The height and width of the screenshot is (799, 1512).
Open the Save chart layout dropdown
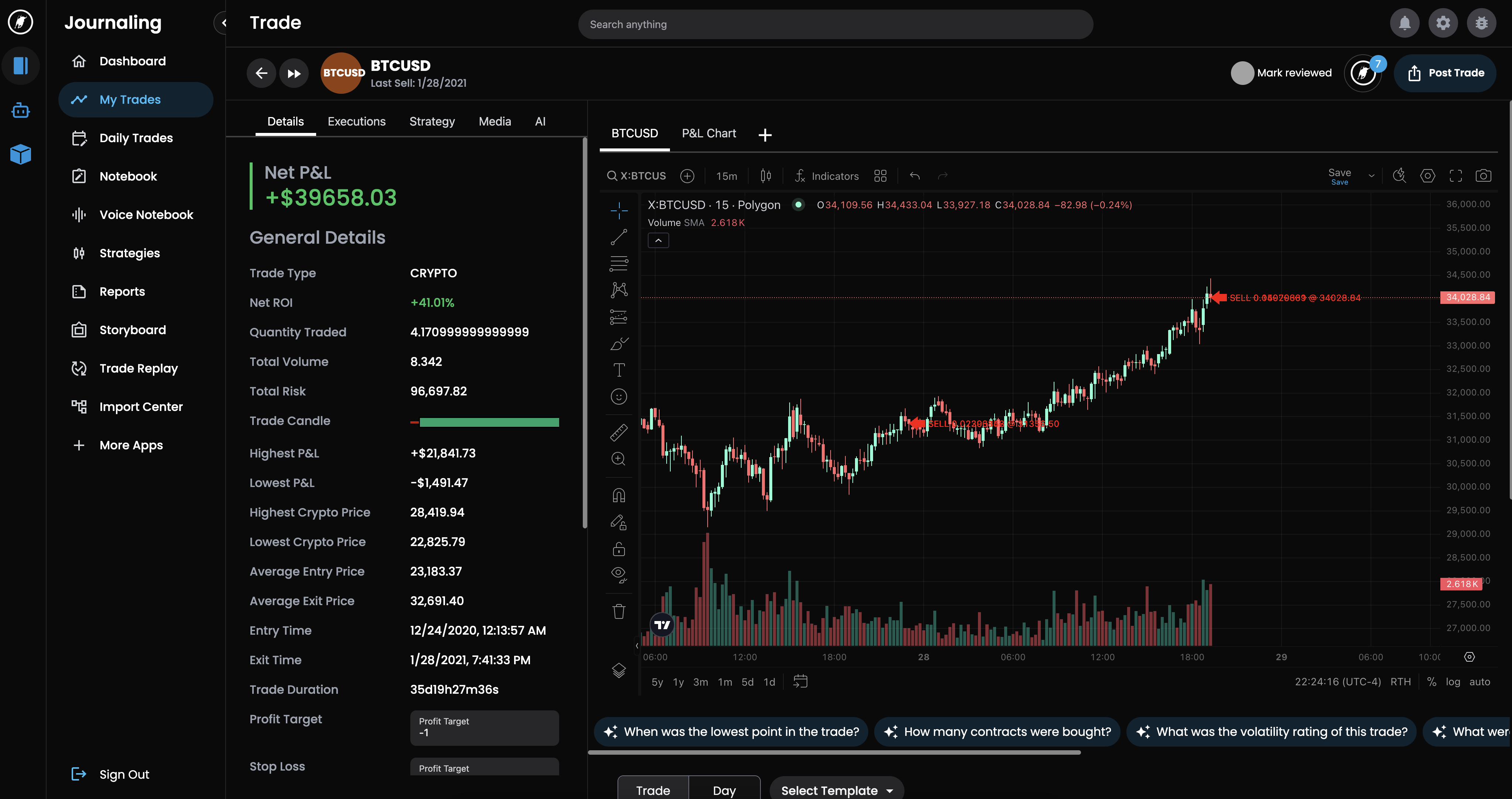point(1372,175)
